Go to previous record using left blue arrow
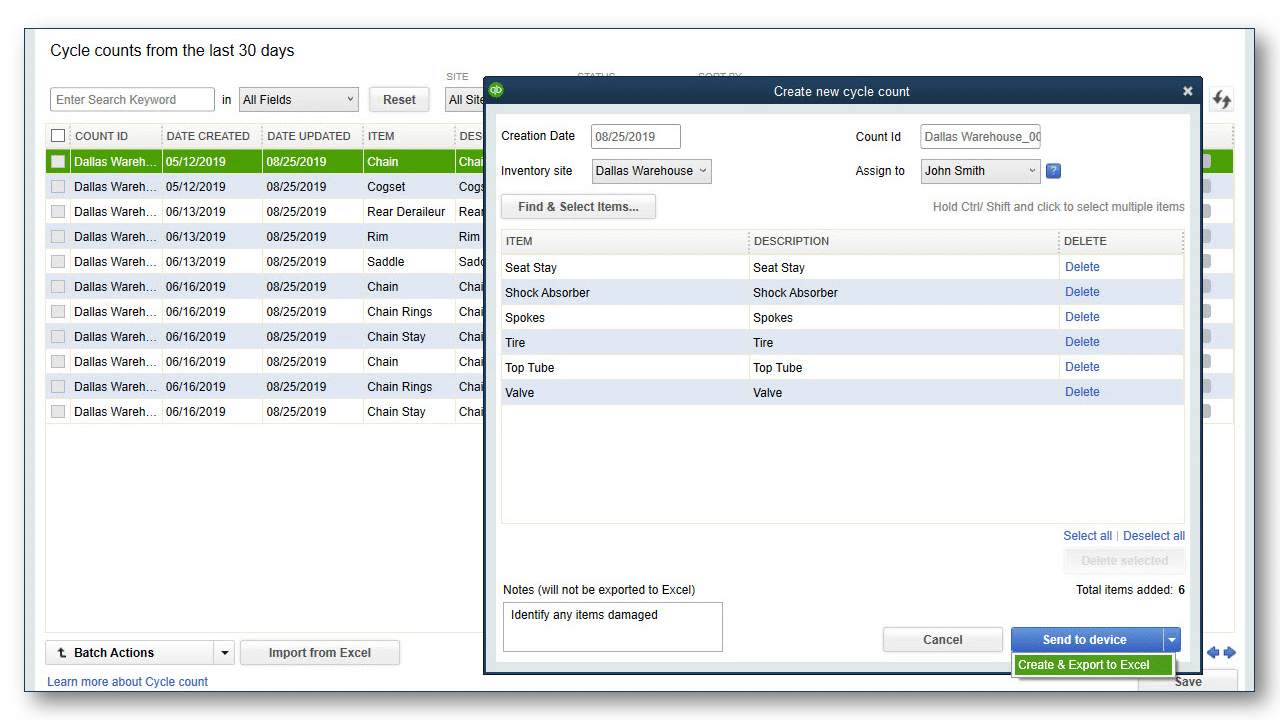The image size is (1280, 720). coord(1213,652)
